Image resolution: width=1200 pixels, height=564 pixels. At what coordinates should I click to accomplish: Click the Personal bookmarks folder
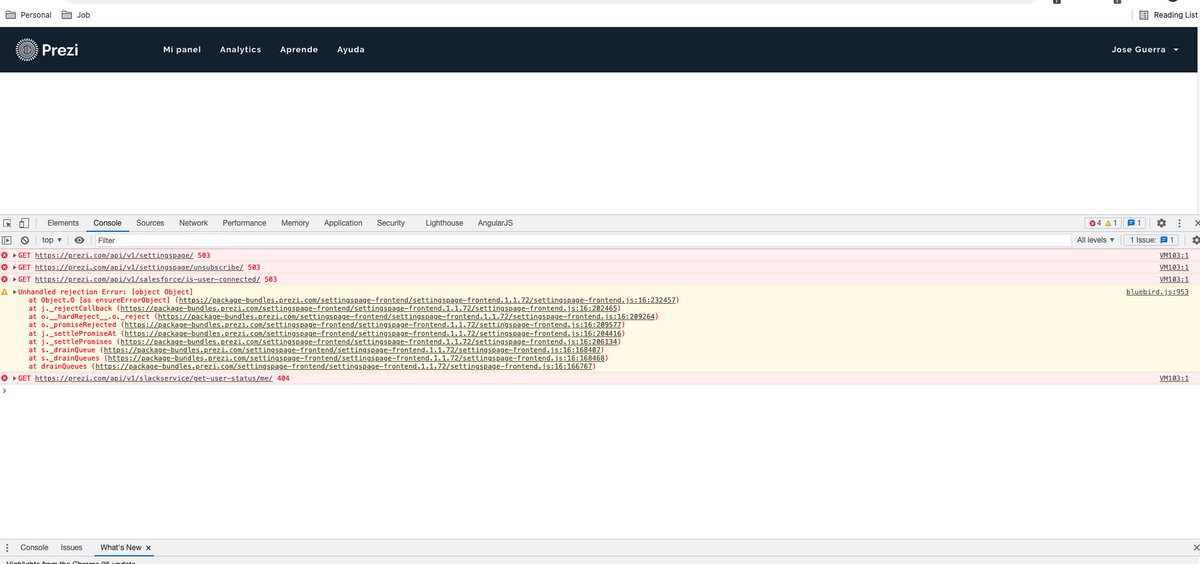pos(29,15)
